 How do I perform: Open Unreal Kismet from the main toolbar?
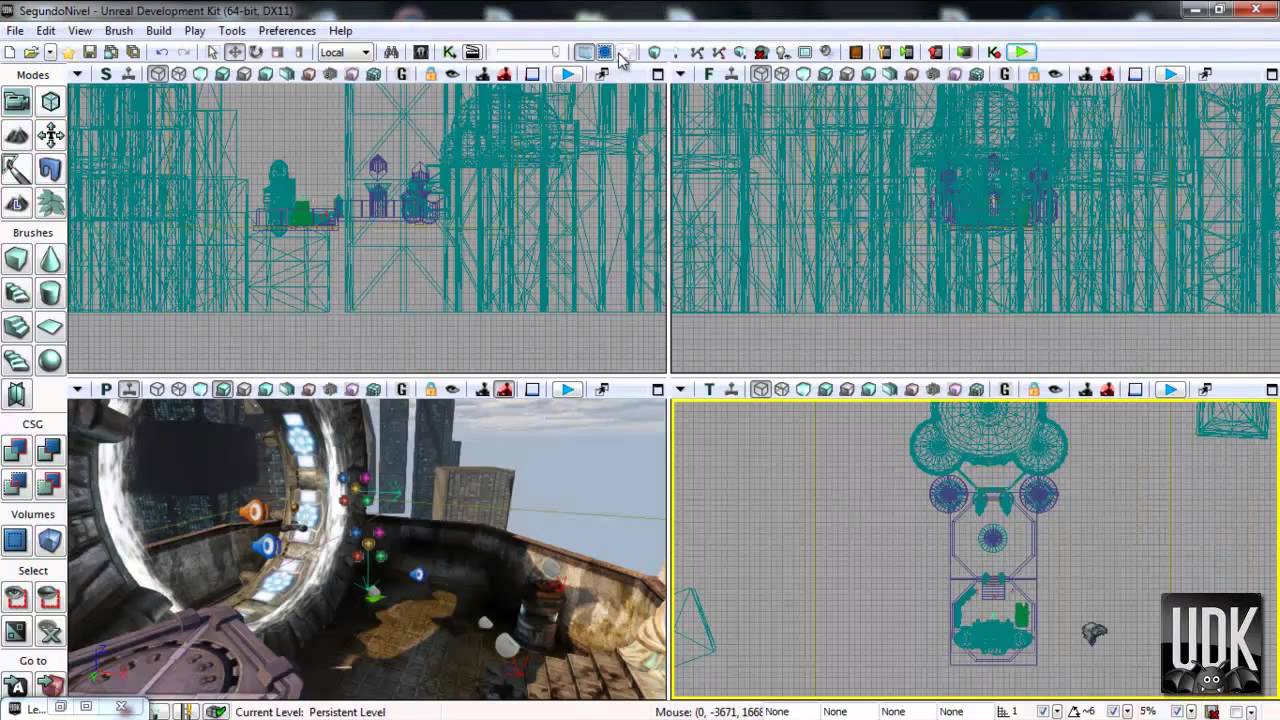coord(450,52)
